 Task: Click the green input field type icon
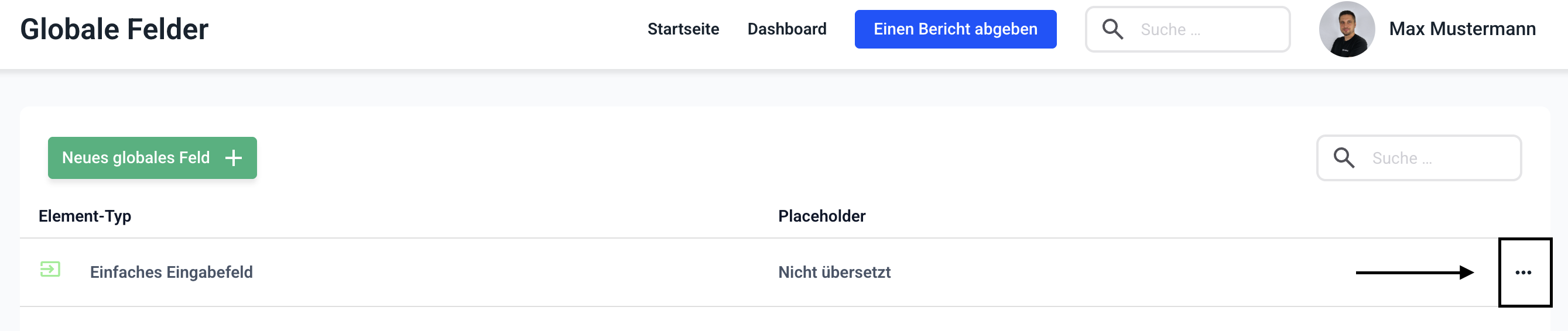coord(50,269)
